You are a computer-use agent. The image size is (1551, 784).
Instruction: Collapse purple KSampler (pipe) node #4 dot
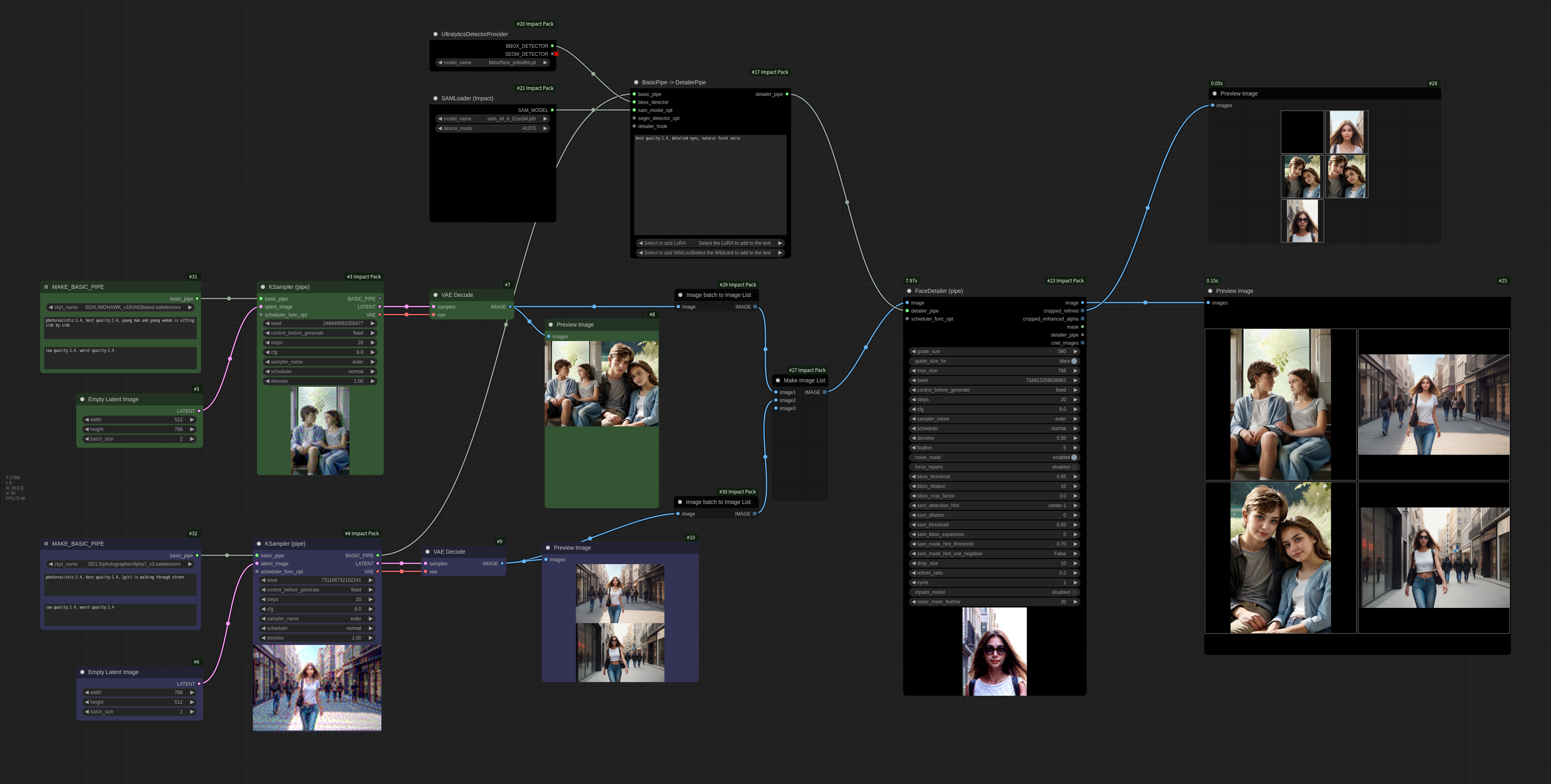click(259, 544)
